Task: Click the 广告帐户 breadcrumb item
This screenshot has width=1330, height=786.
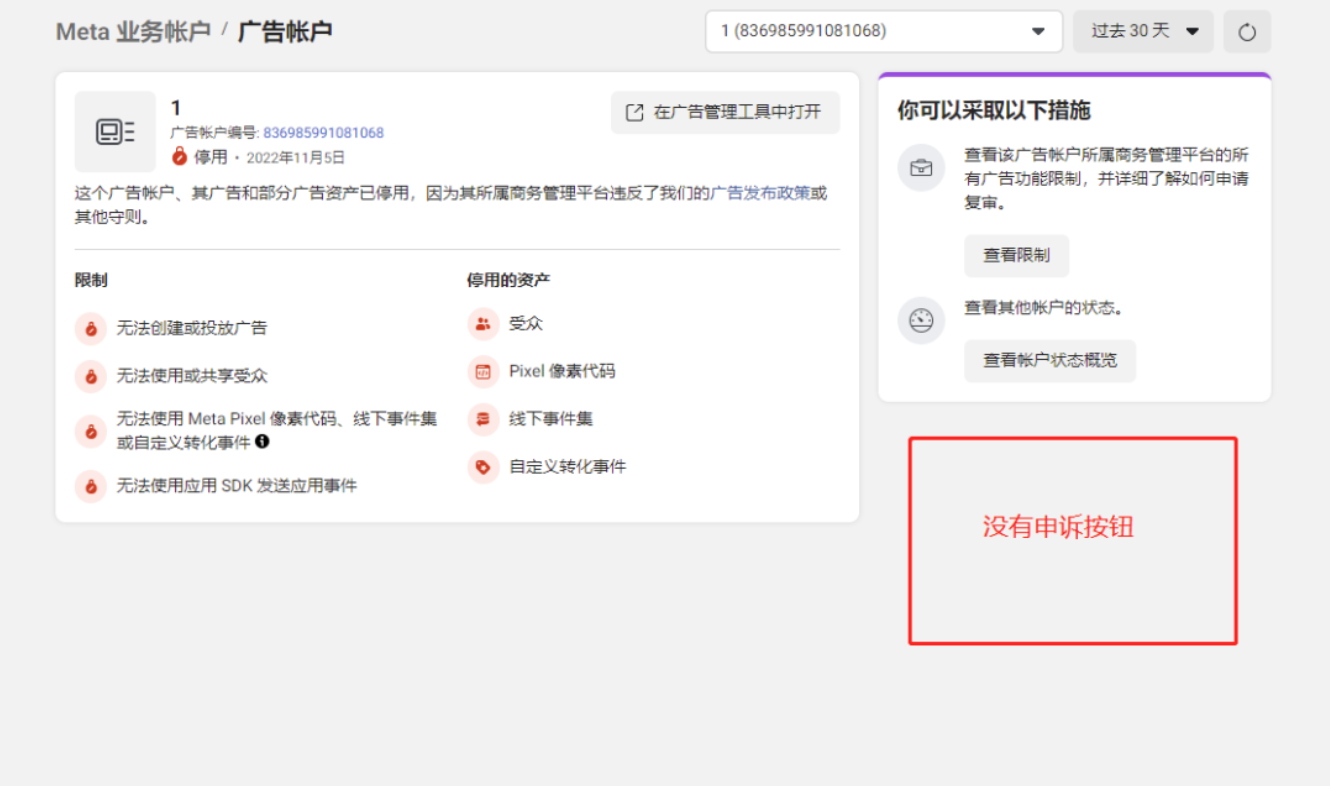Action: click(x=285, y=32)
